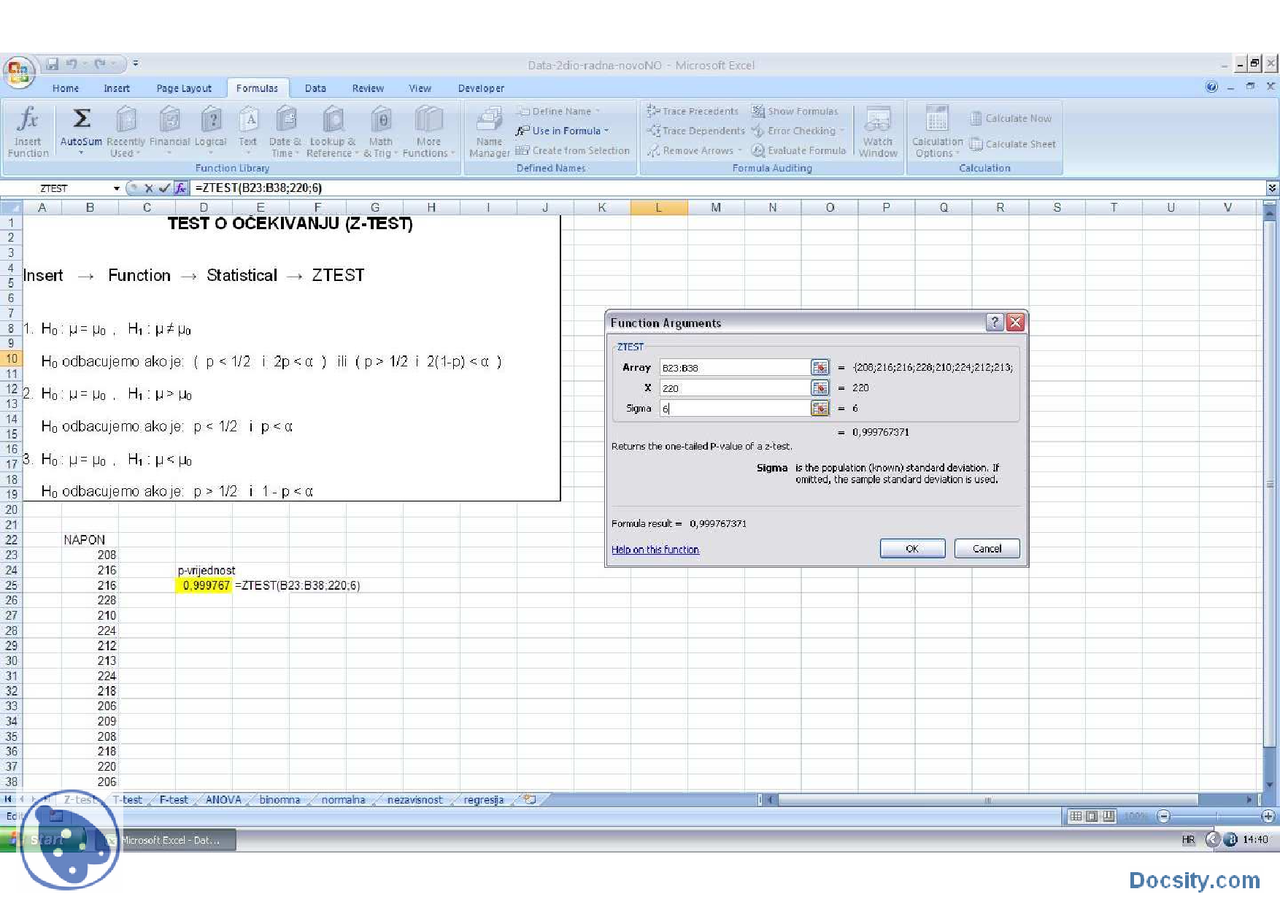Switch to the Data ribbon tab
The image size is (1280, 905).
315,88
